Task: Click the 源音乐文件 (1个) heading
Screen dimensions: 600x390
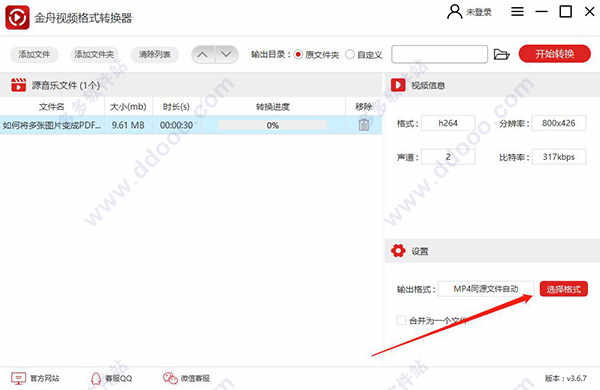Action: [x=66, y=85]
